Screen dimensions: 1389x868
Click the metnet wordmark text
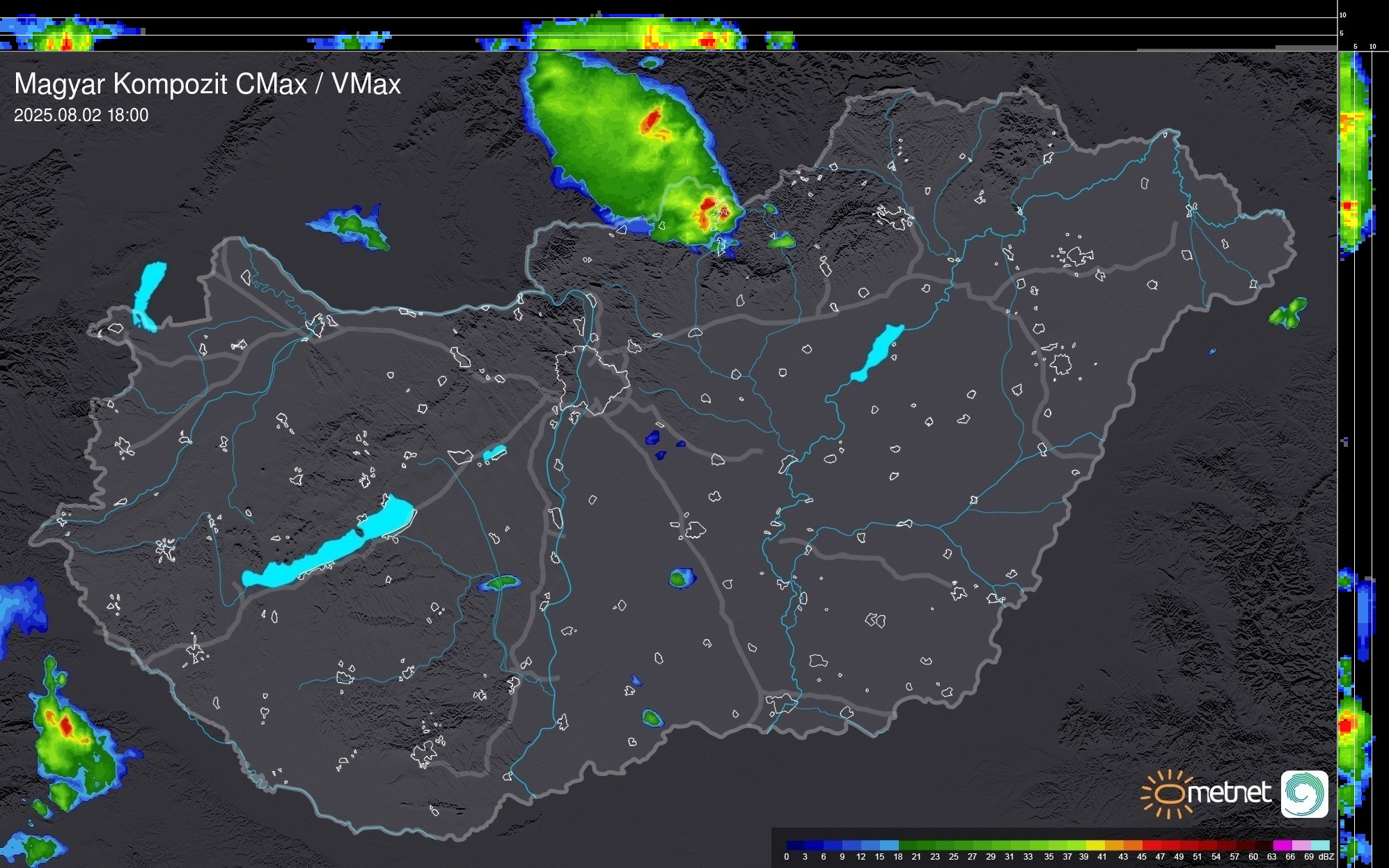pyautogui.click(x=1229, y=794)
